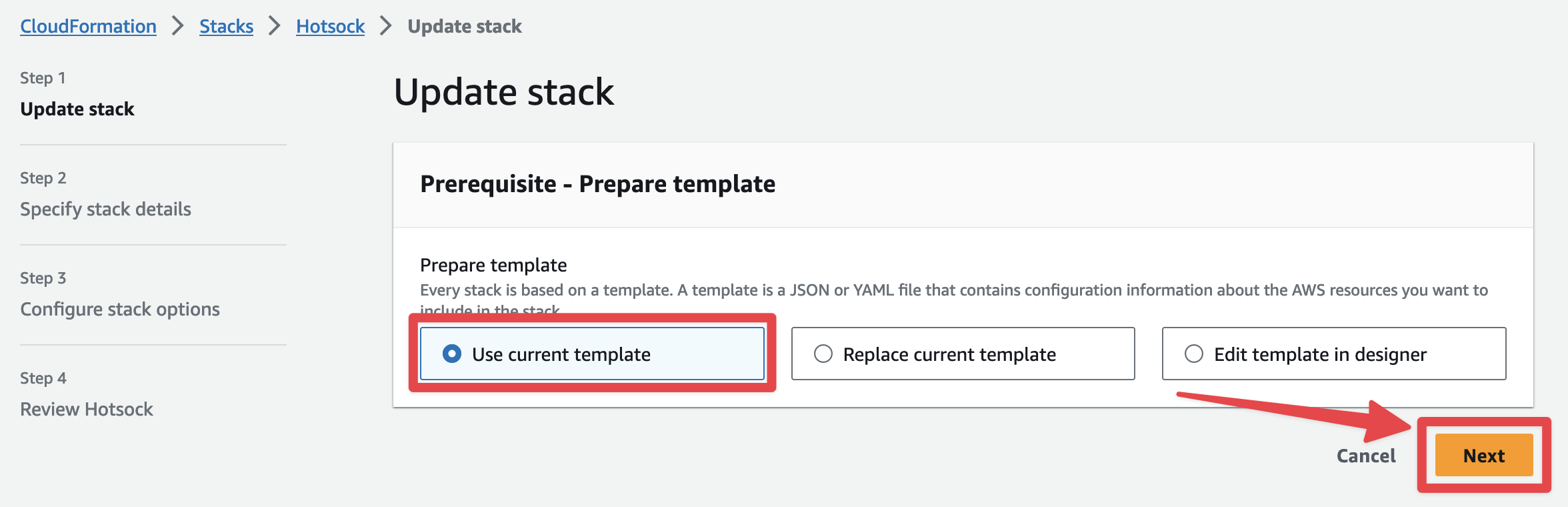The height and width of the screenshot is (507, 1568).
Task: Cancel the stack update
Action: coord(1366,456)
